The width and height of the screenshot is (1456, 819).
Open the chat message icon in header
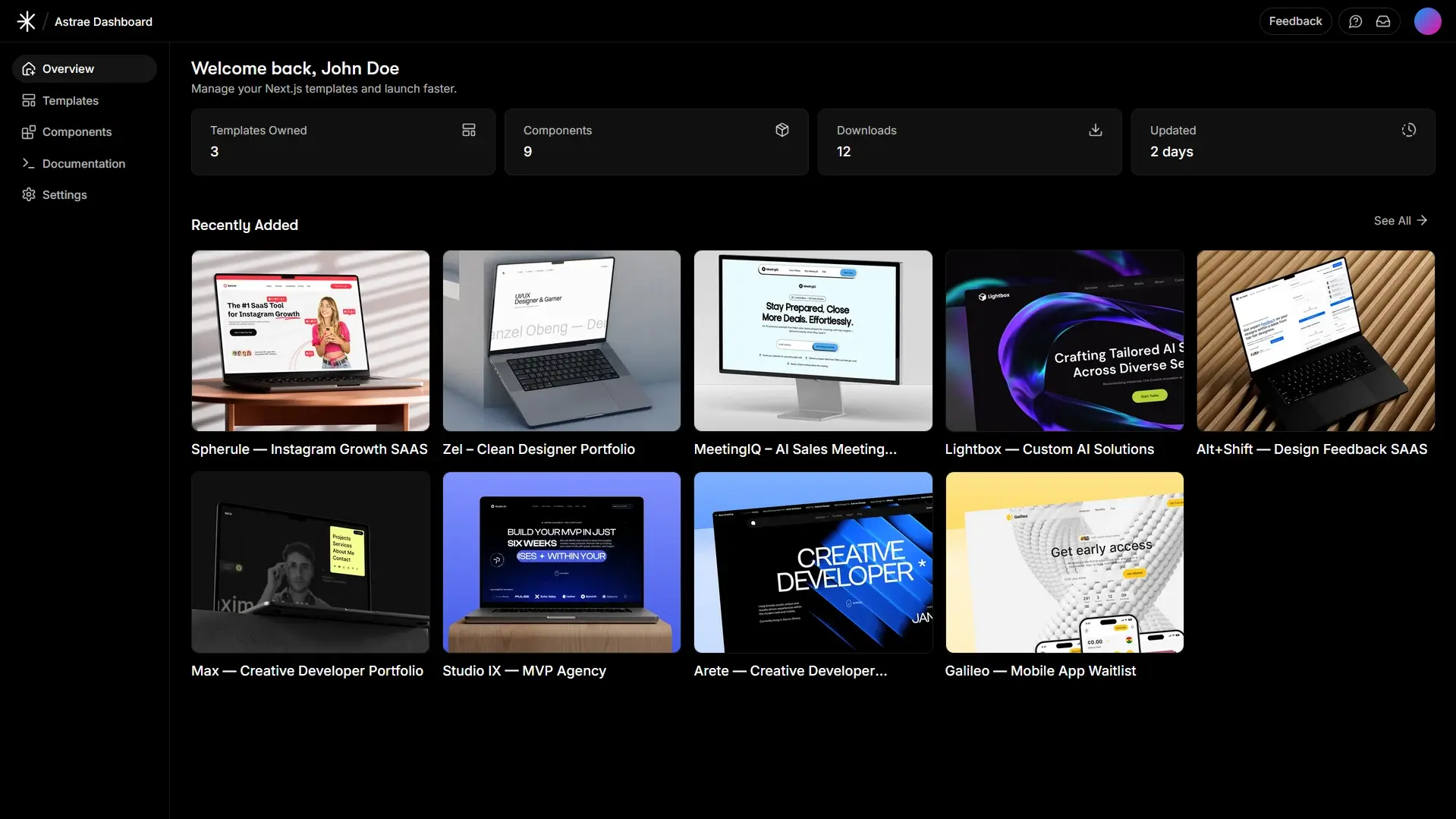[x=1355, y=21]
